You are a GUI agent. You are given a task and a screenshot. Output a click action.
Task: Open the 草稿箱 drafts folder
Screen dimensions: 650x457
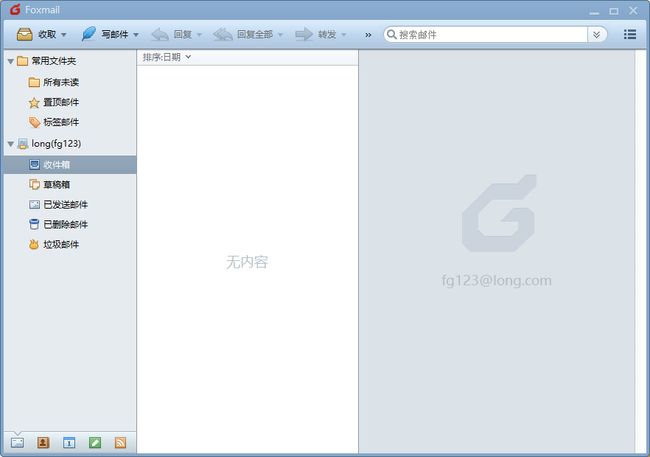coord(70,185)
